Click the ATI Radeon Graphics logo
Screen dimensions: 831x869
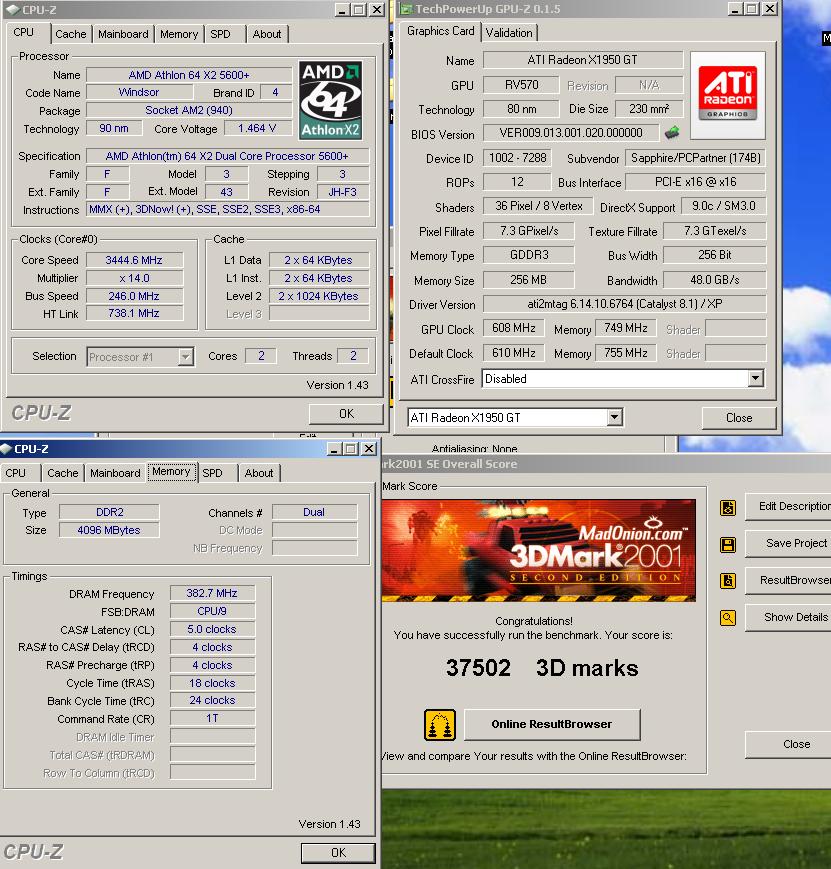(728, 95)
